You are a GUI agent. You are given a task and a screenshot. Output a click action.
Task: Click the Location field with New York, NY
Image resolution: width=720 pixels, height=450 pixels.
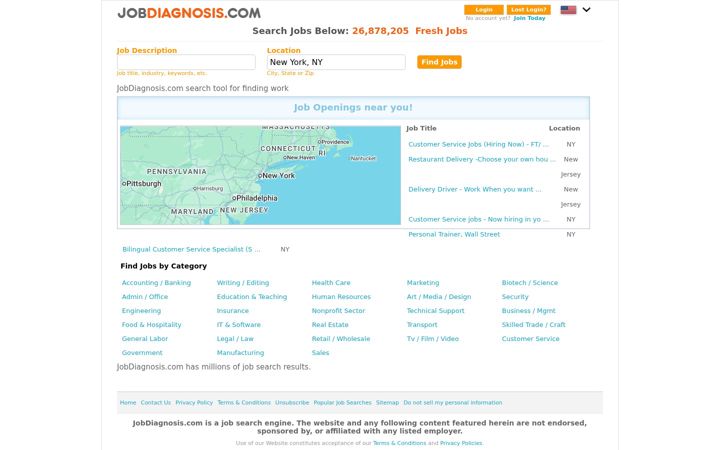(336, 62)
